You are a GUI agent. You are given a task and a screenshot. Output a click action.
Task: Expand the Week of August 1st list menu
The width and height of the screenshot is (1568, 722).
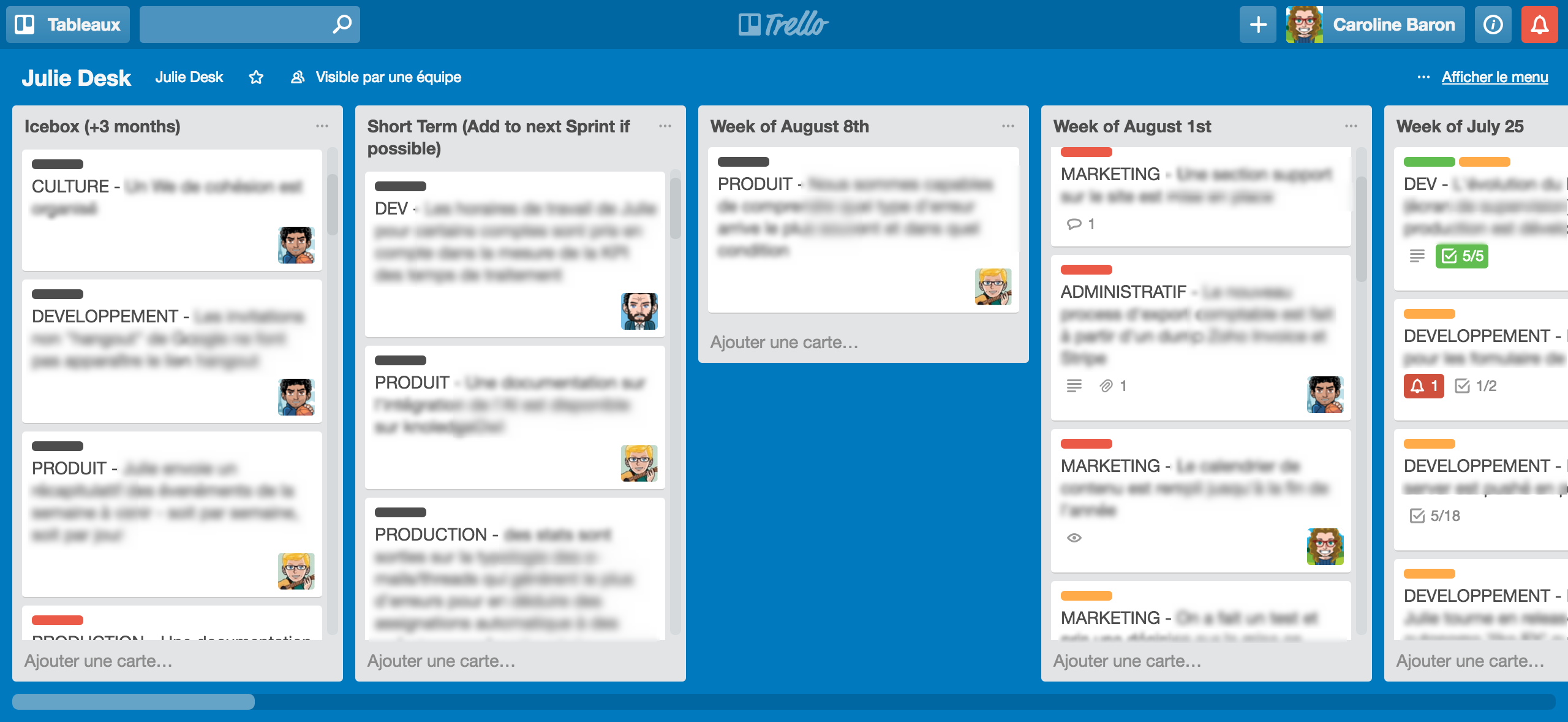pyautogui.click(x=1351, y=126)
